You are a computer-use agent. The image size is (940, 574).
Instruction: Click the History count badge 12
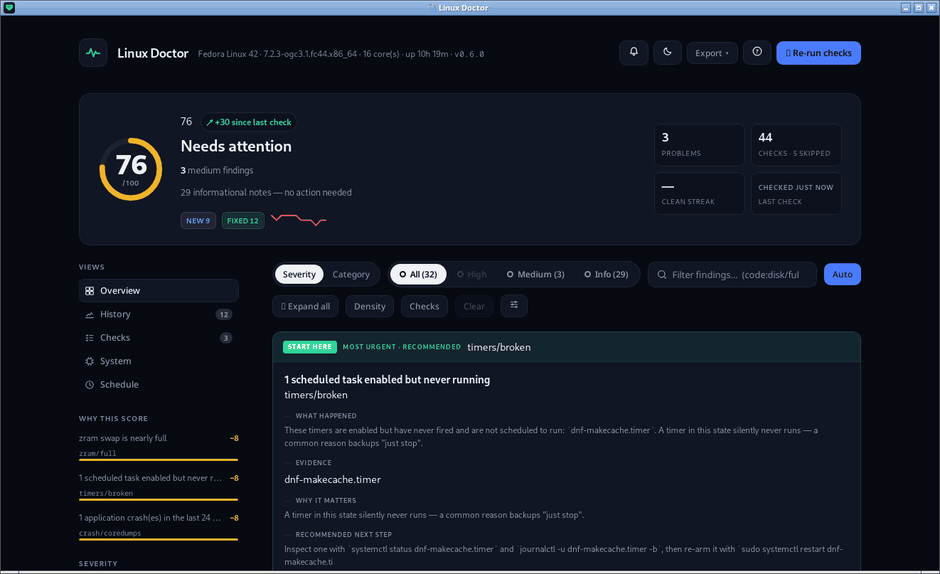pyautogui.click(x=224, y=314)
